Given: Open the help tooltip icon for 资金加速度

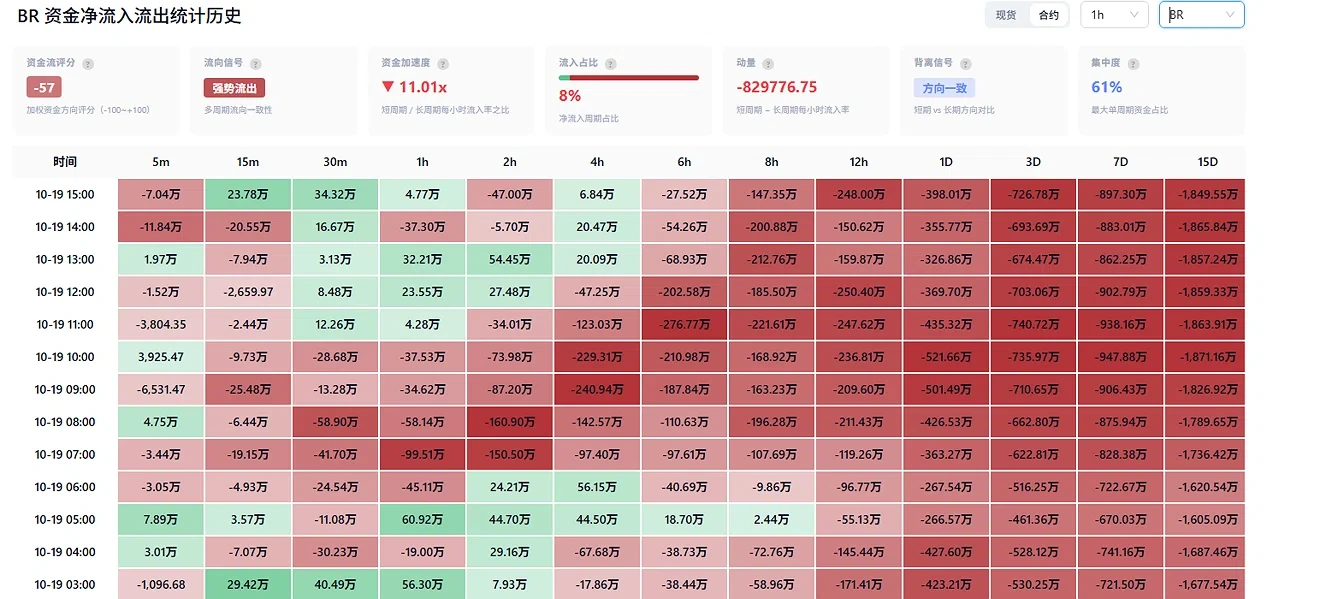Looking at the screenshot, I should pos(445,63).
